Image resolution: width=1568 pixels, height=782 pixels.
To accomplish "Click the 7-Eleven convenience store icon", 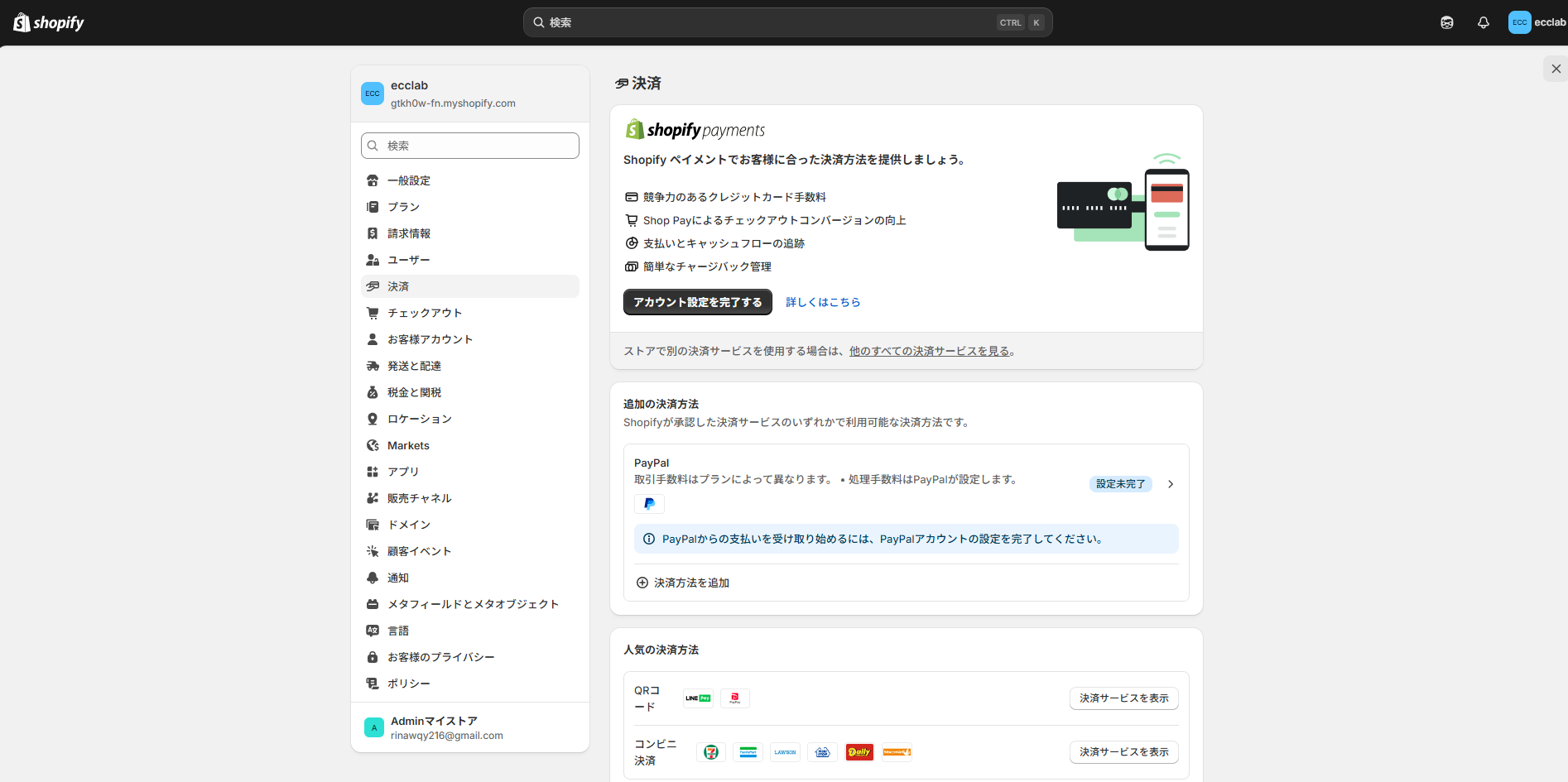I will [x=711, y=752].
